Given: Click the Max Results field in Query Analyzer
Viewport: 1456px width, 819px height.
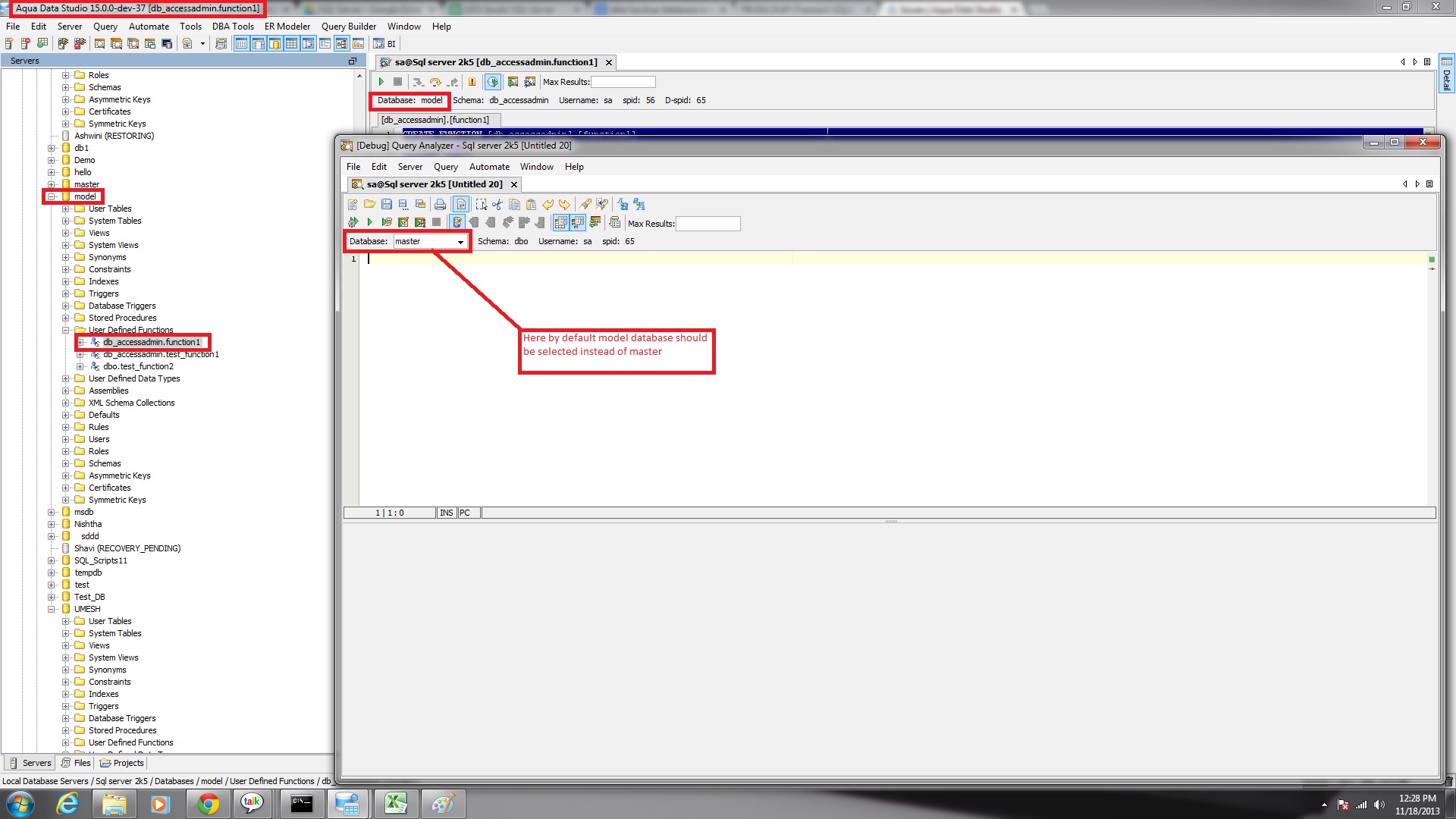Looking at the screenshot, I should (708, 224).
